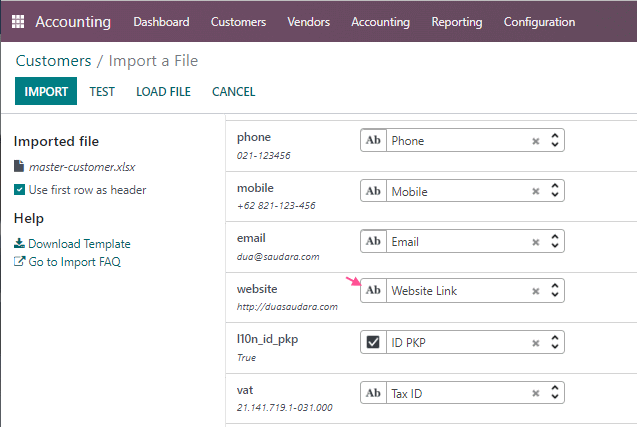Click the IMPORT button

point(46,91)
